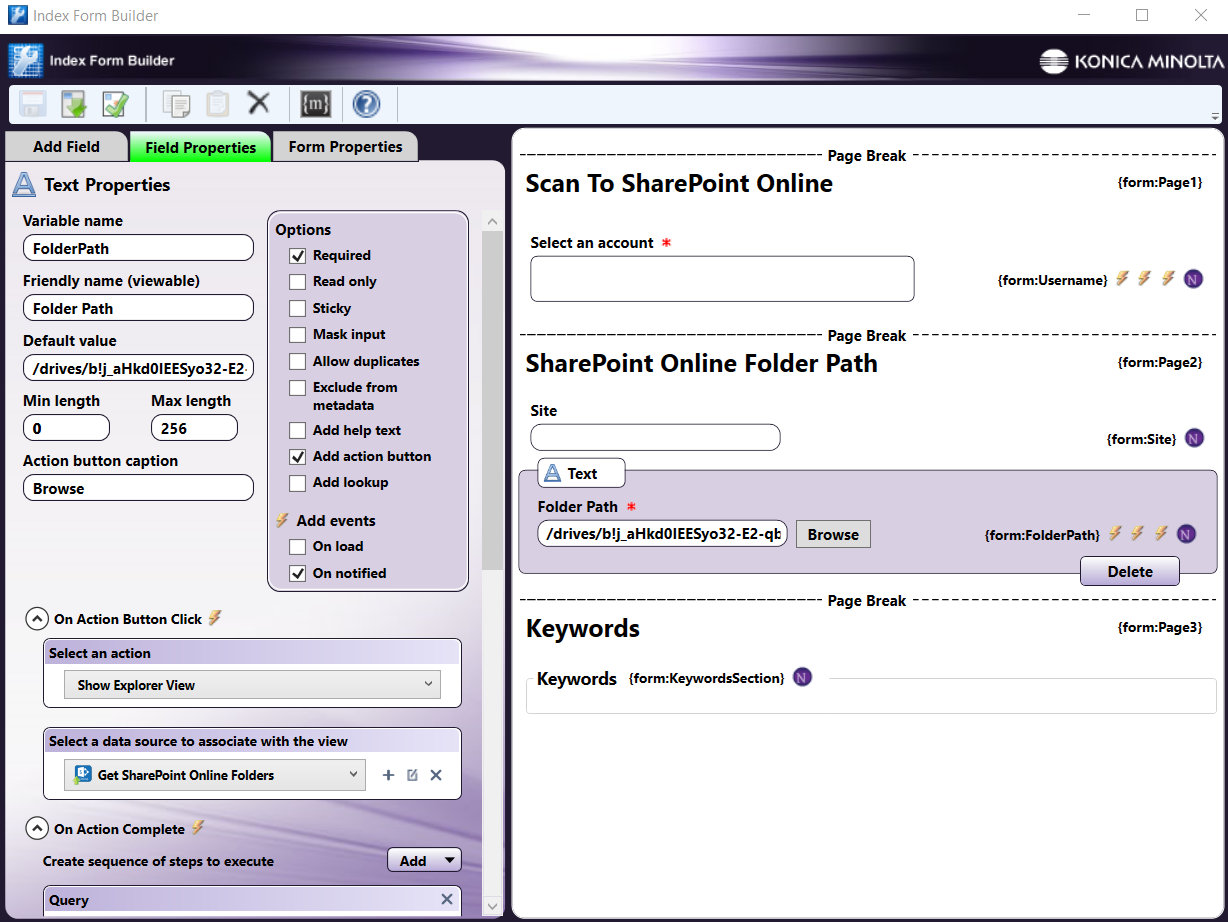Click the Friendly name input field
1228x922 pixels.
pos(138,308)
